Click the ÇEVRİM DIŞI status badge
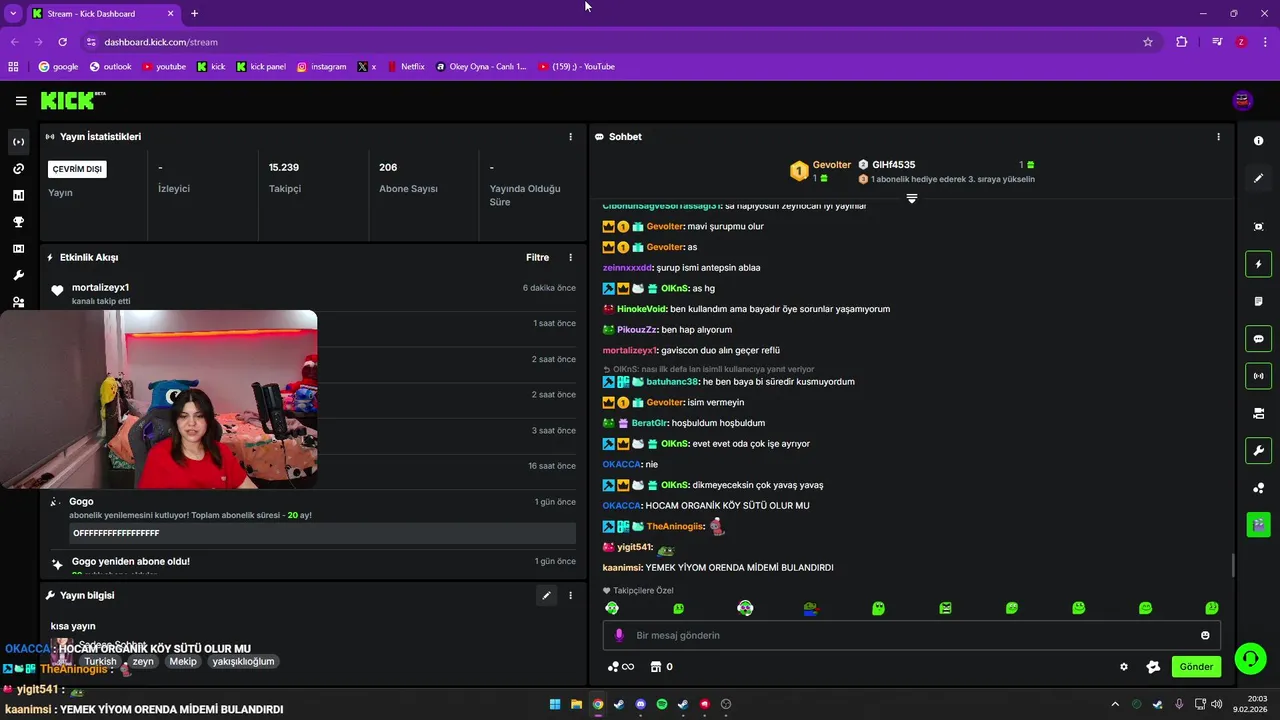Screen dimensions: 1280x720 pos(78,169)
